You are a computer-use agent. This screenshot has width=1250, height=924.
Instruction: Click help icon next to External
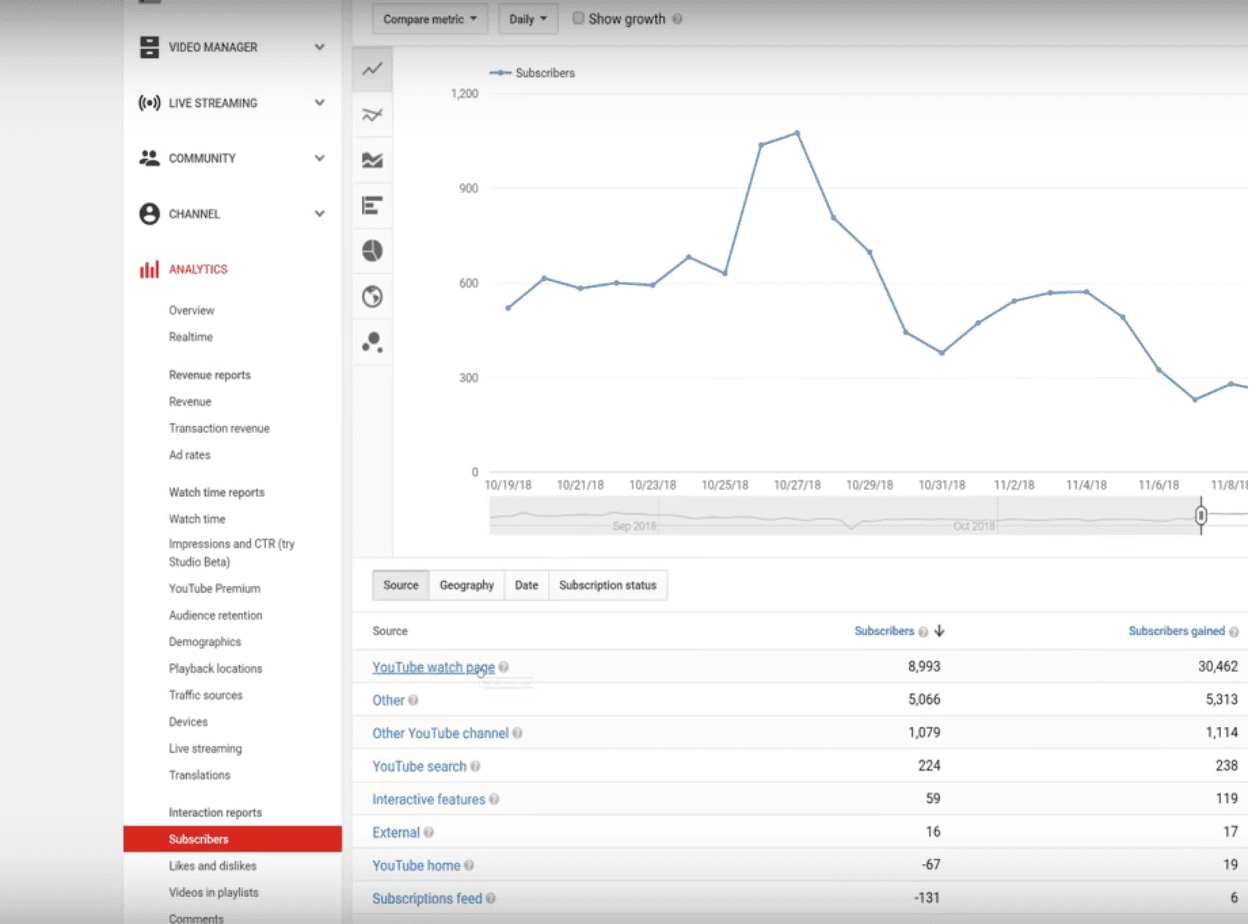click(x=428, y=832)
